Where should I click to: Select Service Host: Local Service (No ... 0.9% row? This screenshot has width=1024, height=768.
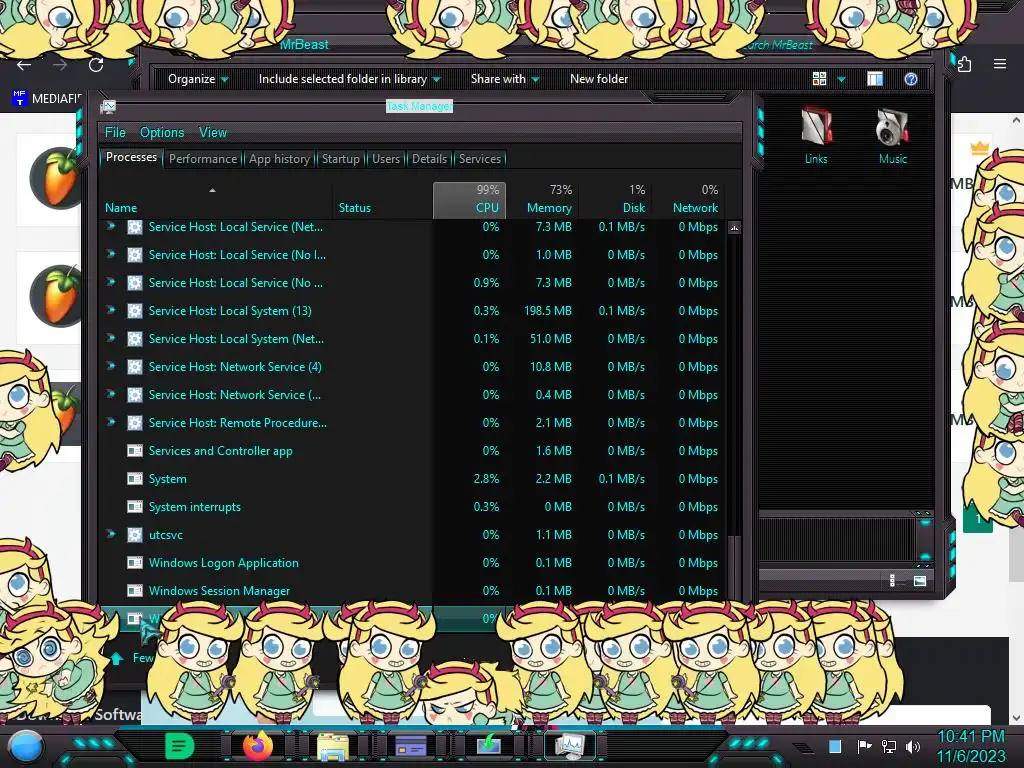tap(413, 283)
